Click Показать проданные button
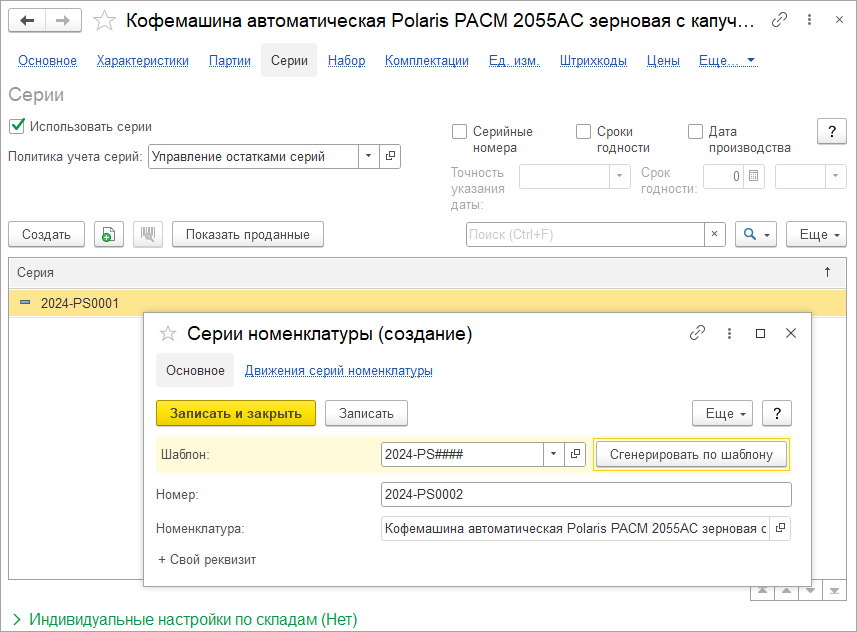This screenshot has height=632, width=857. click(248, 235)
